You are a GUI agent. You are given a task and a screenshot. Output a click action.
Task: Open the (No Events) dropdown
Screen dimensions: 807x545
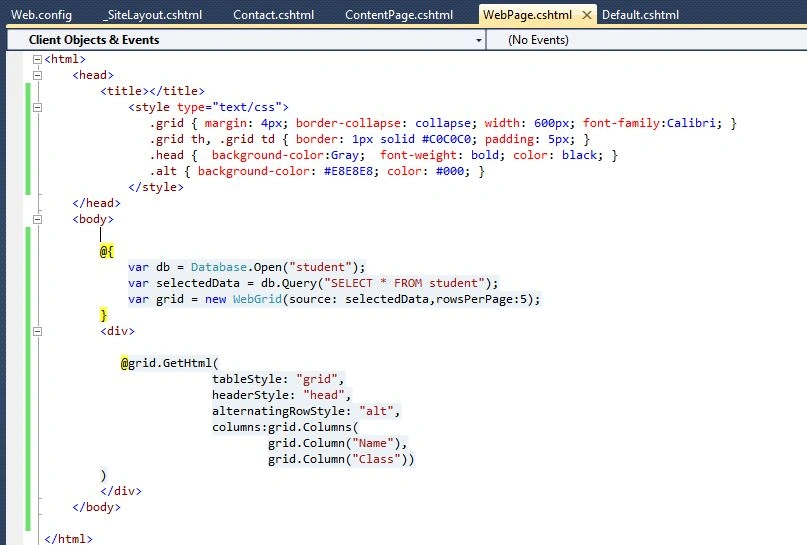[x=647, y=40]
